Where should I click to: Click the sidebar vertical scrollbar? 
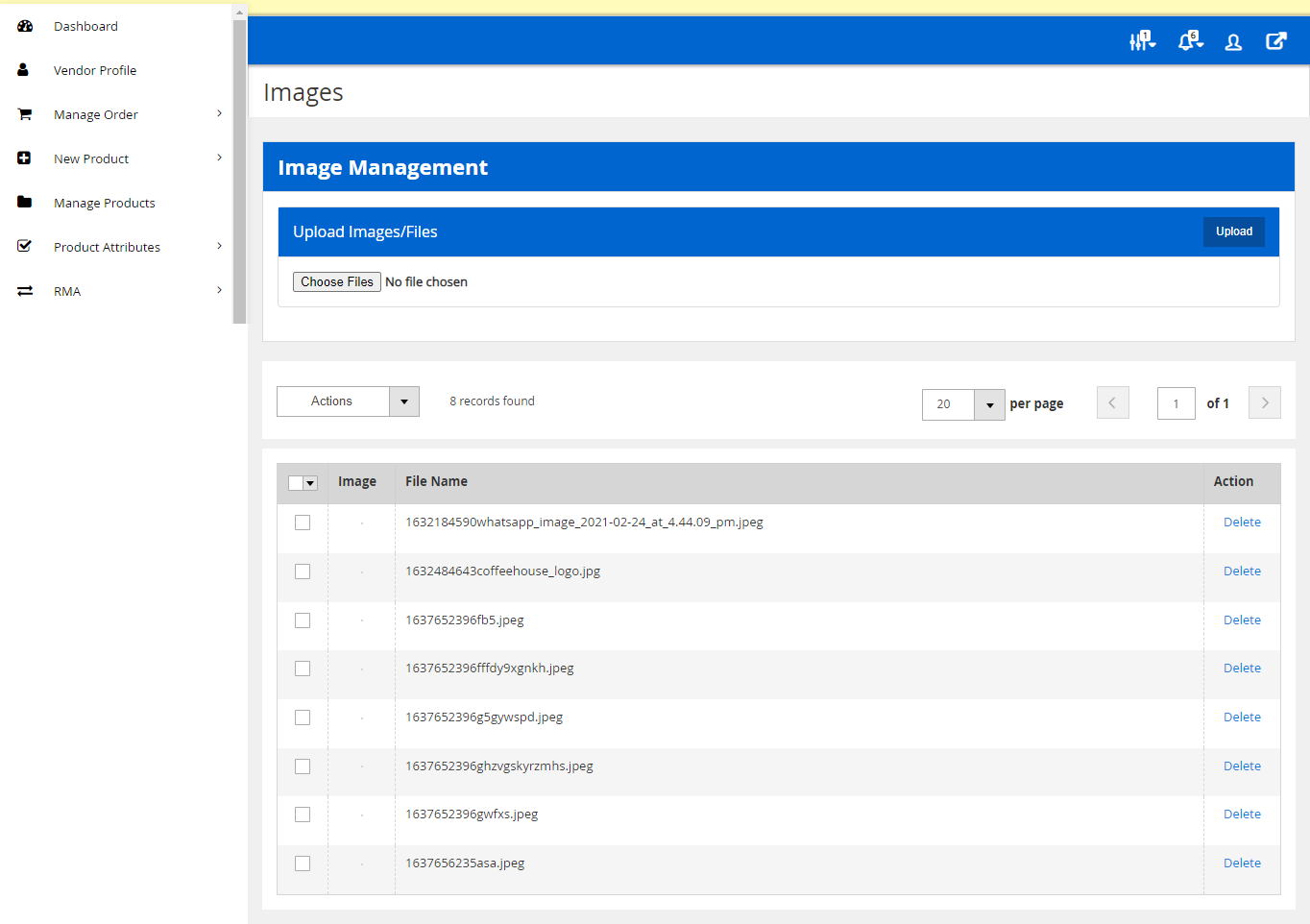pos(239,171)
